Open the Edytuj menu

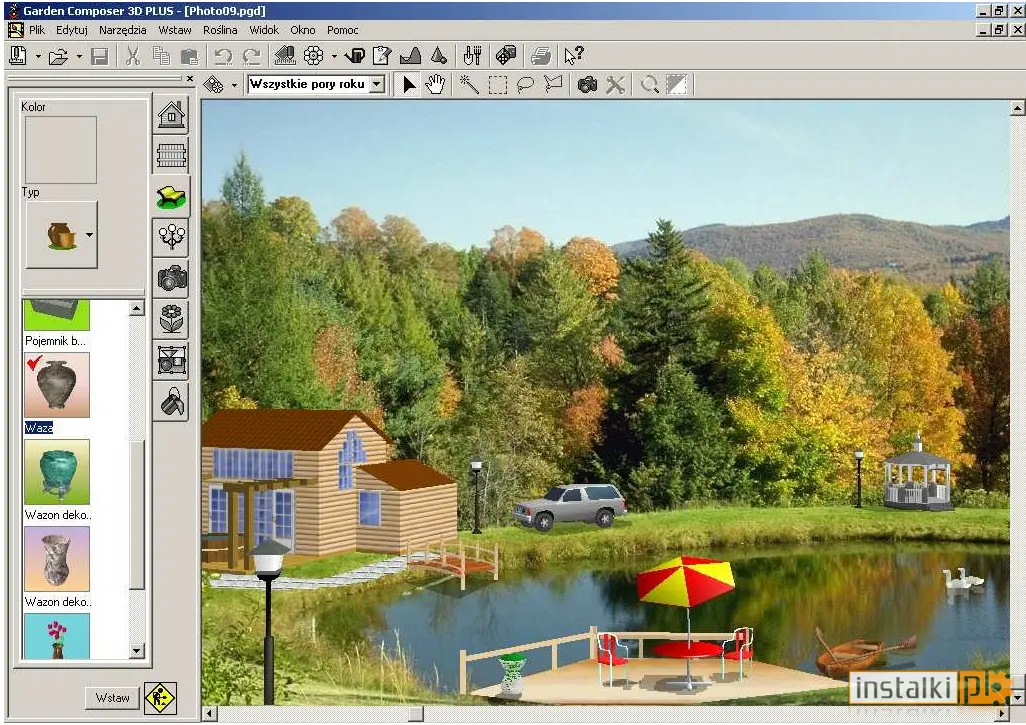[72, 30]
